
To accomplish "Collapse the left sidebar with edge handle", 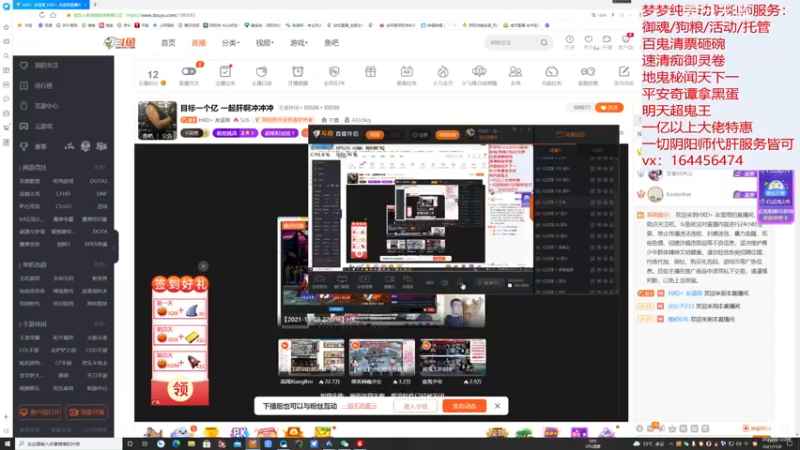I will coord(116,247).
